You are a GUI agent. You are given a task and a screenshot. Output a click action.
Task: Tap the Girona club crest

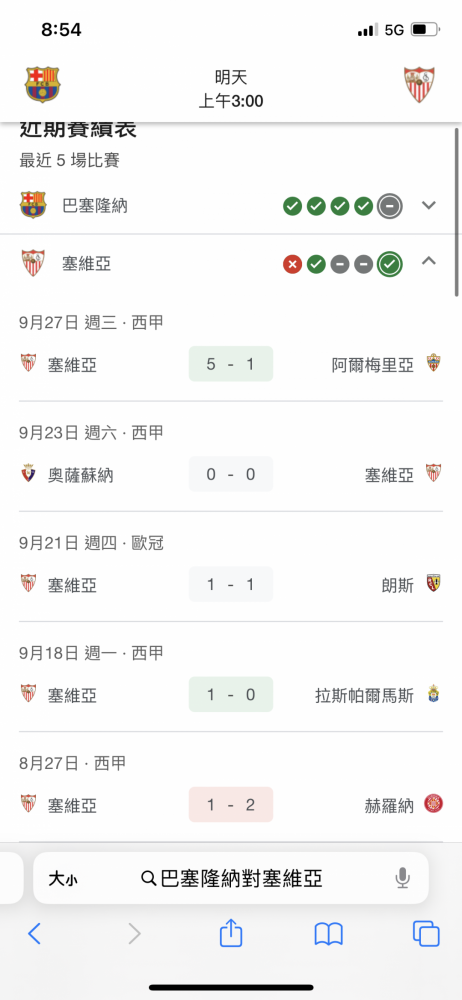tap(434, 803)
